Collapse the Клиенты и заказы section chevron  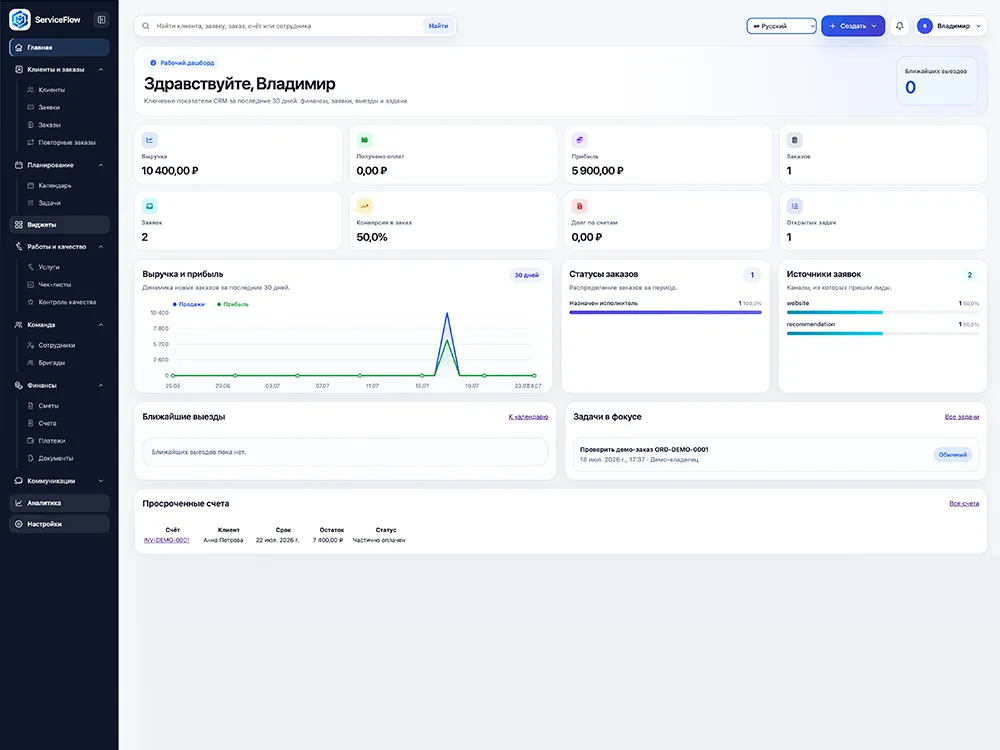click(101, 70)
